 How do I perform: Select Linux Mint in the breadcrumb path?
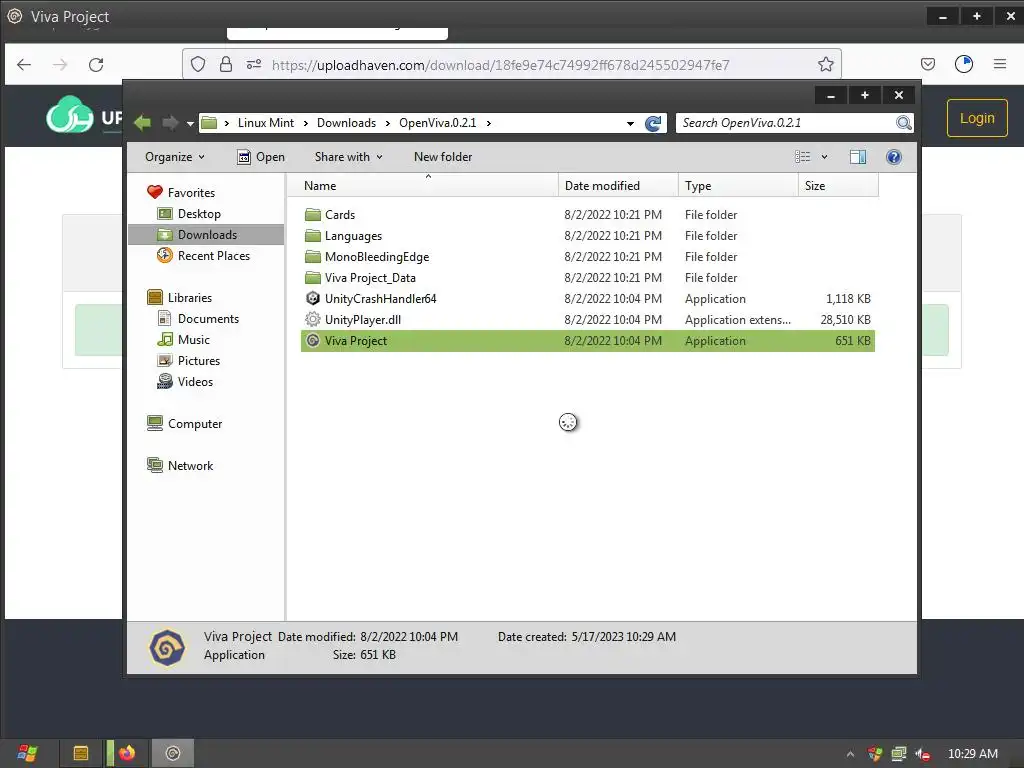click(x=265, y=123)
